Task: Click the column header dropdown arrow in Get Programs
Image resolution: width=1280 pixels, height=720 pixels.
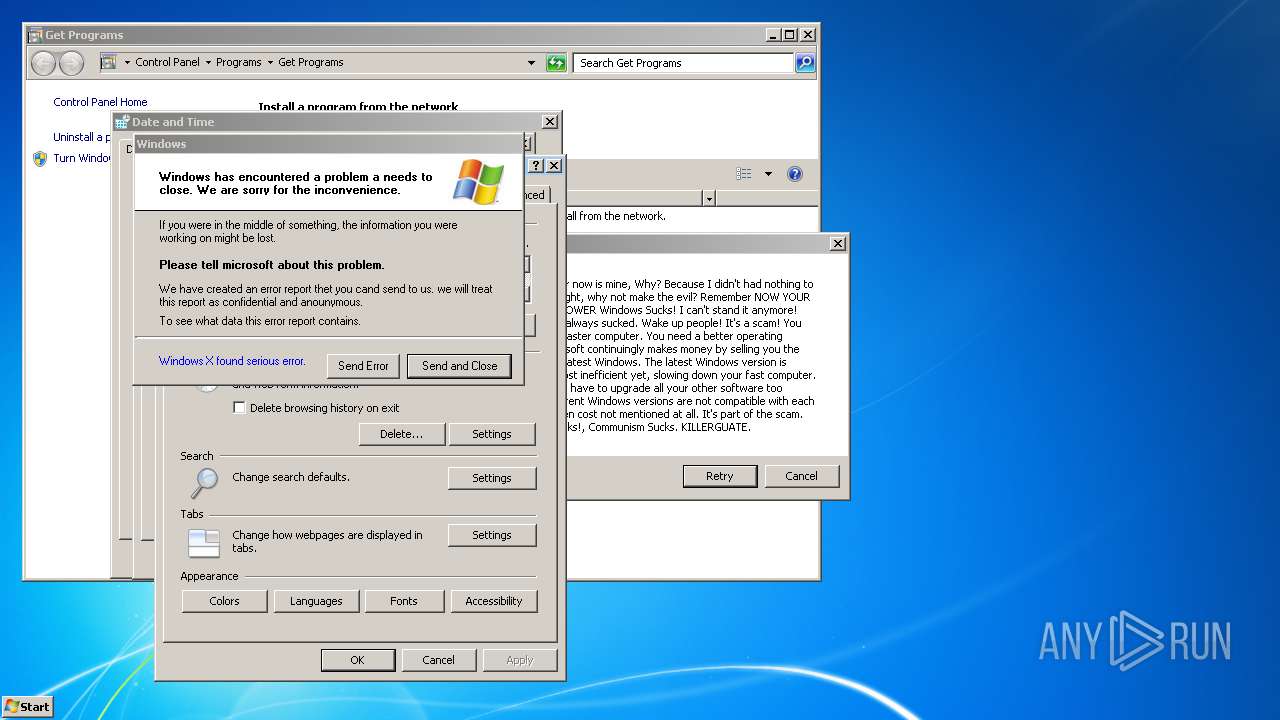Action: 709,199
